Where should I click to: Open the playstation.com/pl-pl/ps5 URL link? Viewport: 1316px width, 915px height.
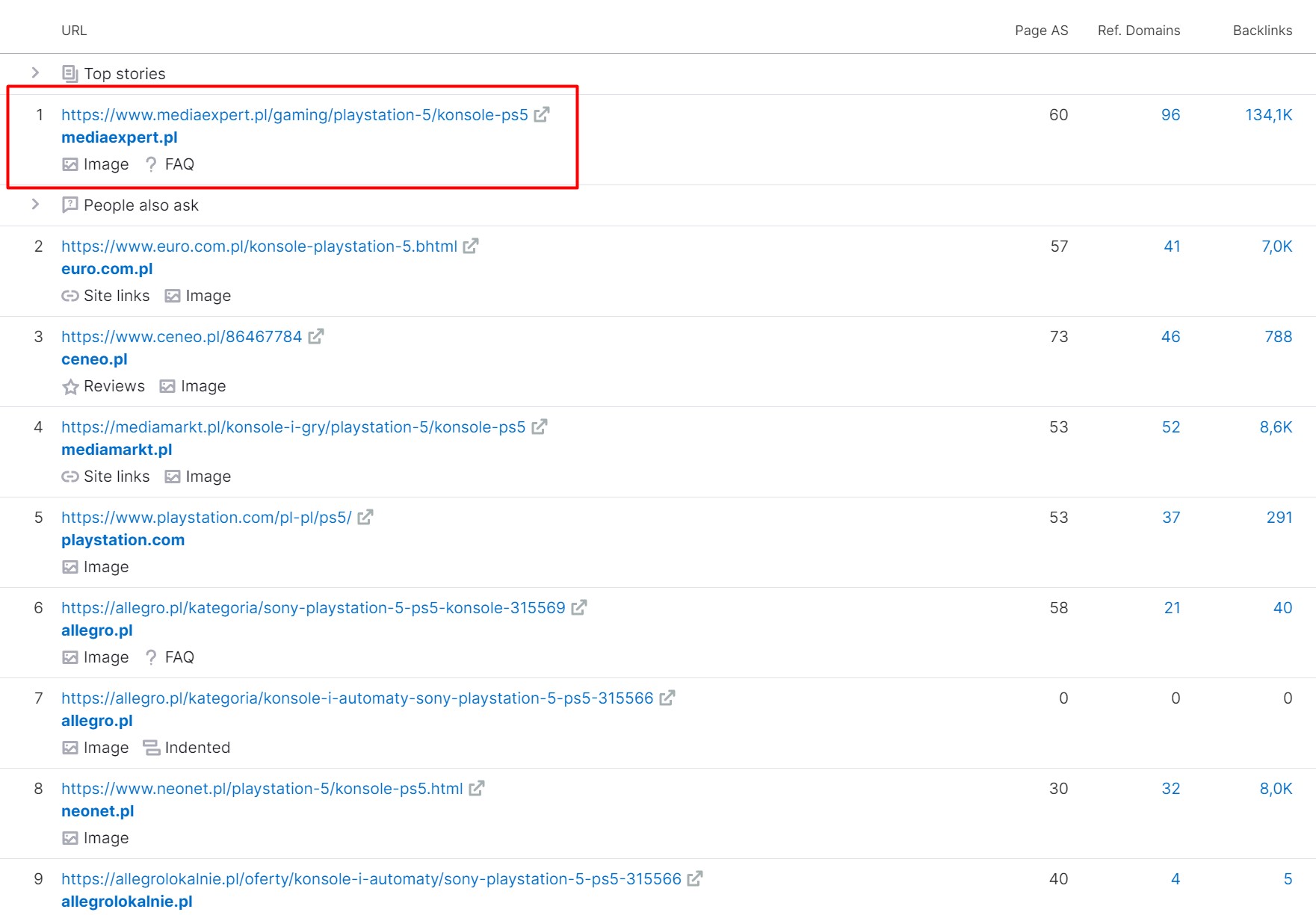tap(206, 518)
